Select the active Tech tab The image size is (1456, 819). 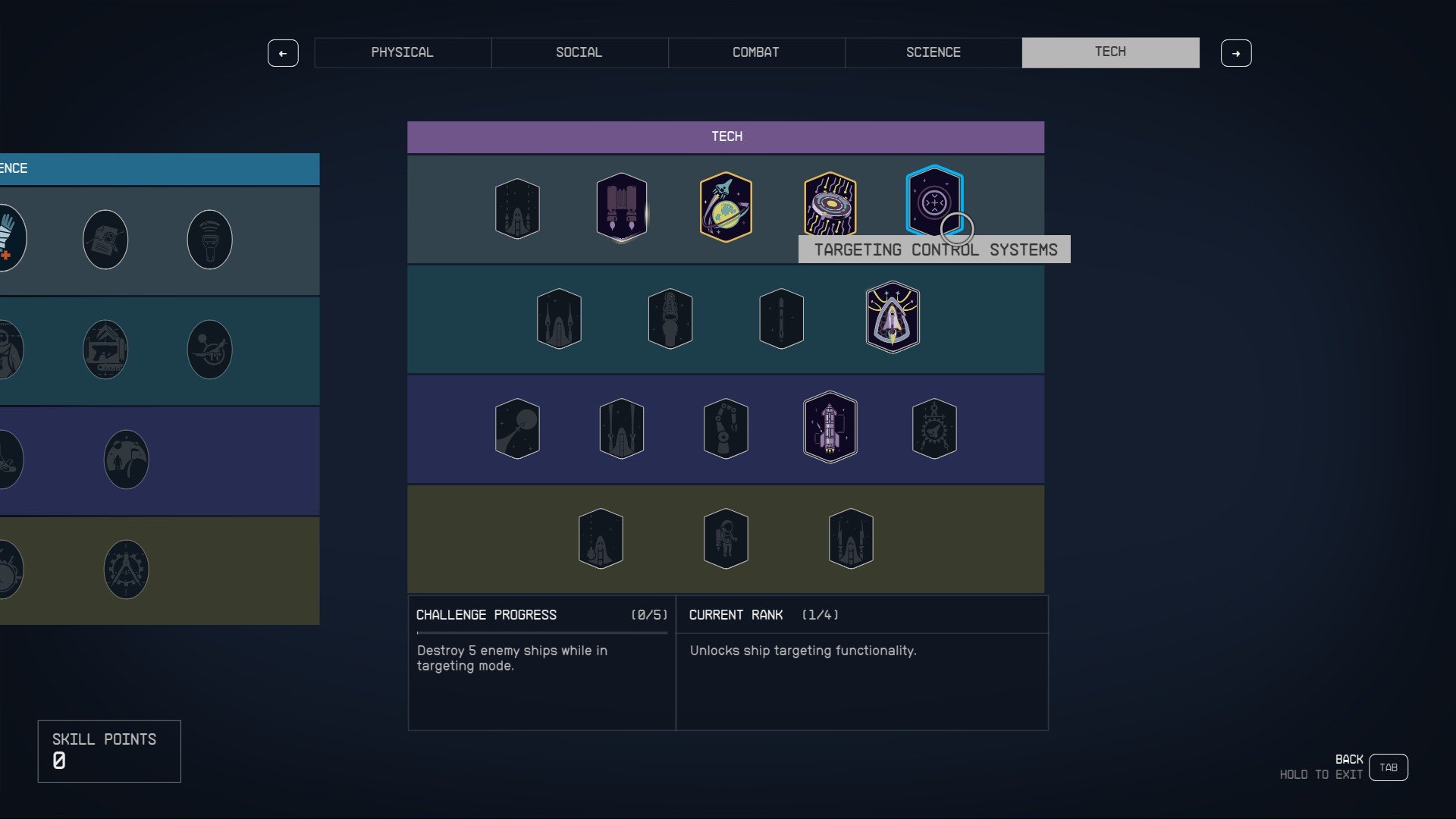pyautogui.click(x=1111, y=52)
